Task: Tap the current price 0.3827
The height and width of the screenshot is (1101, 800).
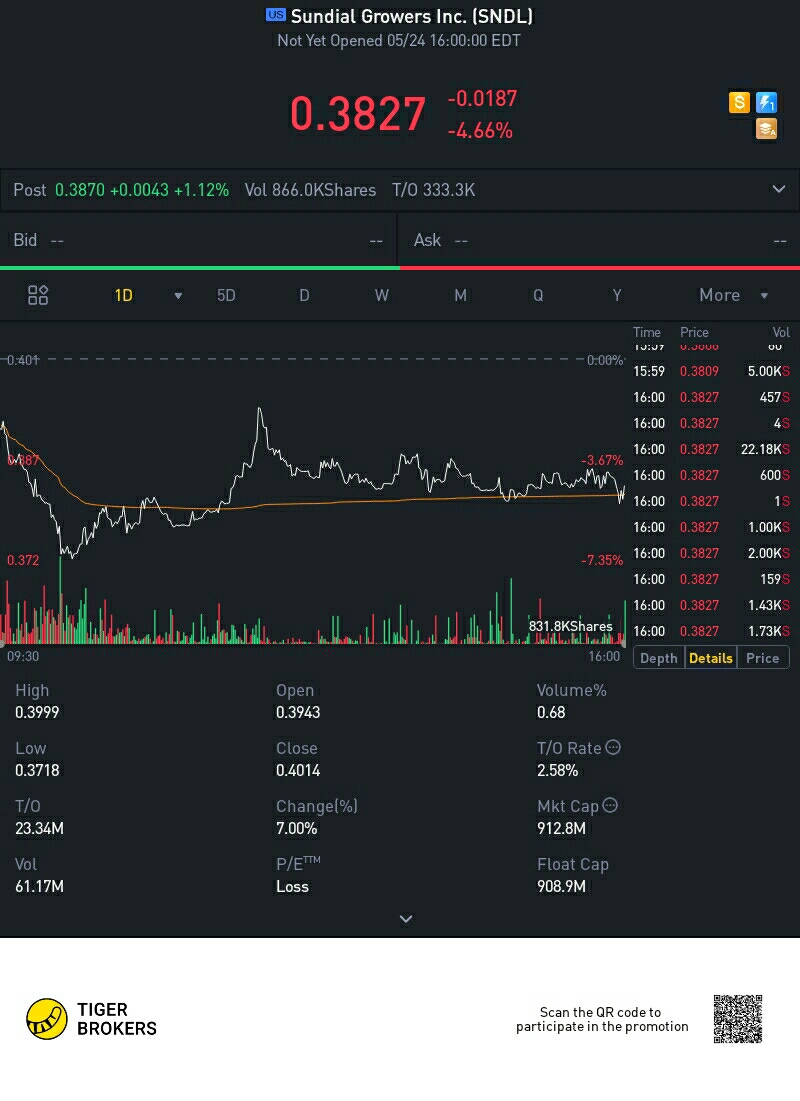Action: point(358,114)
